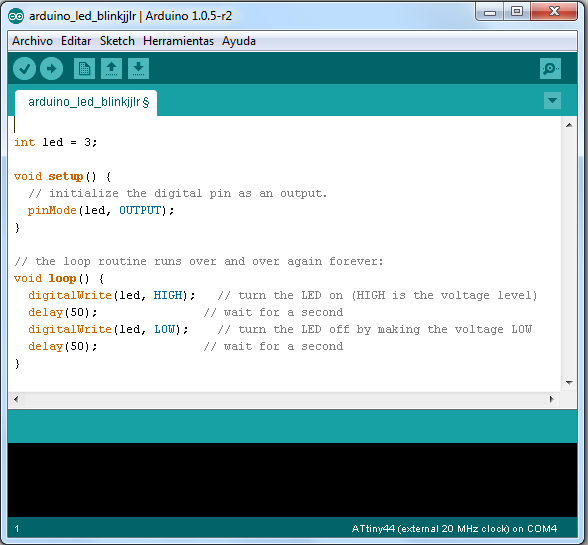Click the horizontal scrollbar right arrow

pos(551,399)
